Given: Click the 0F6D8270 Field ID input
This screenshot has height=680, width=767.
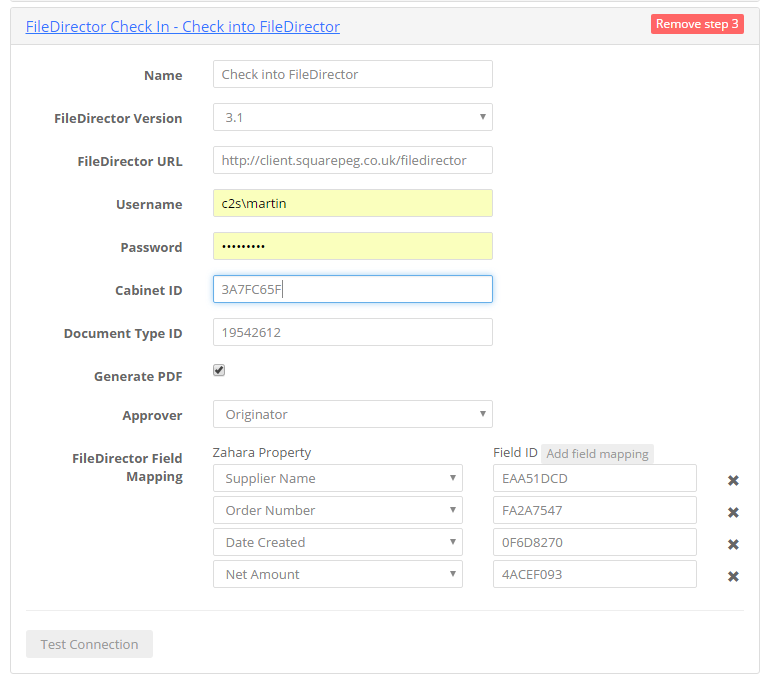Looking at the screenshot, I should click(x=595, y=542).
